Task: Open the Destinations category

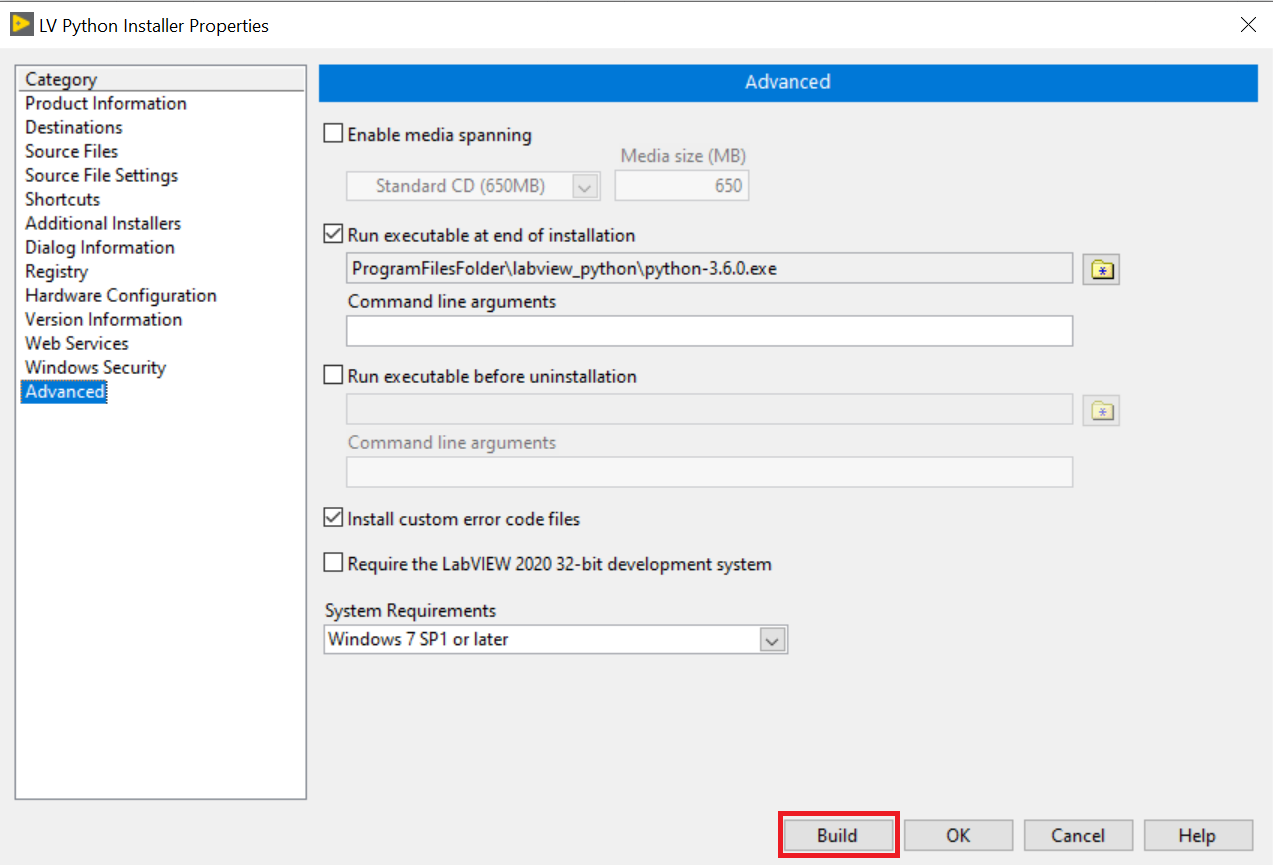Action: click(x=74, y=127)
